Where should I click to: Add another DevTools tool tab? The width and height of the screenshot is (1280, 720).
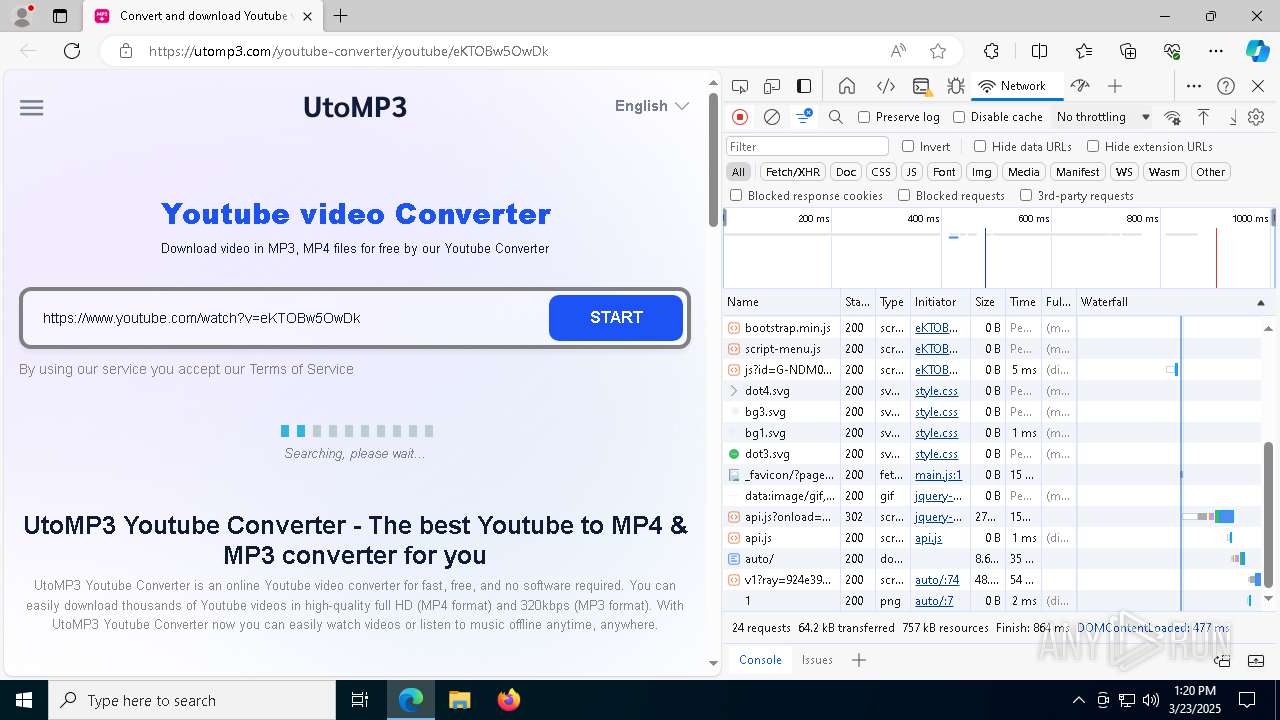1115,86
